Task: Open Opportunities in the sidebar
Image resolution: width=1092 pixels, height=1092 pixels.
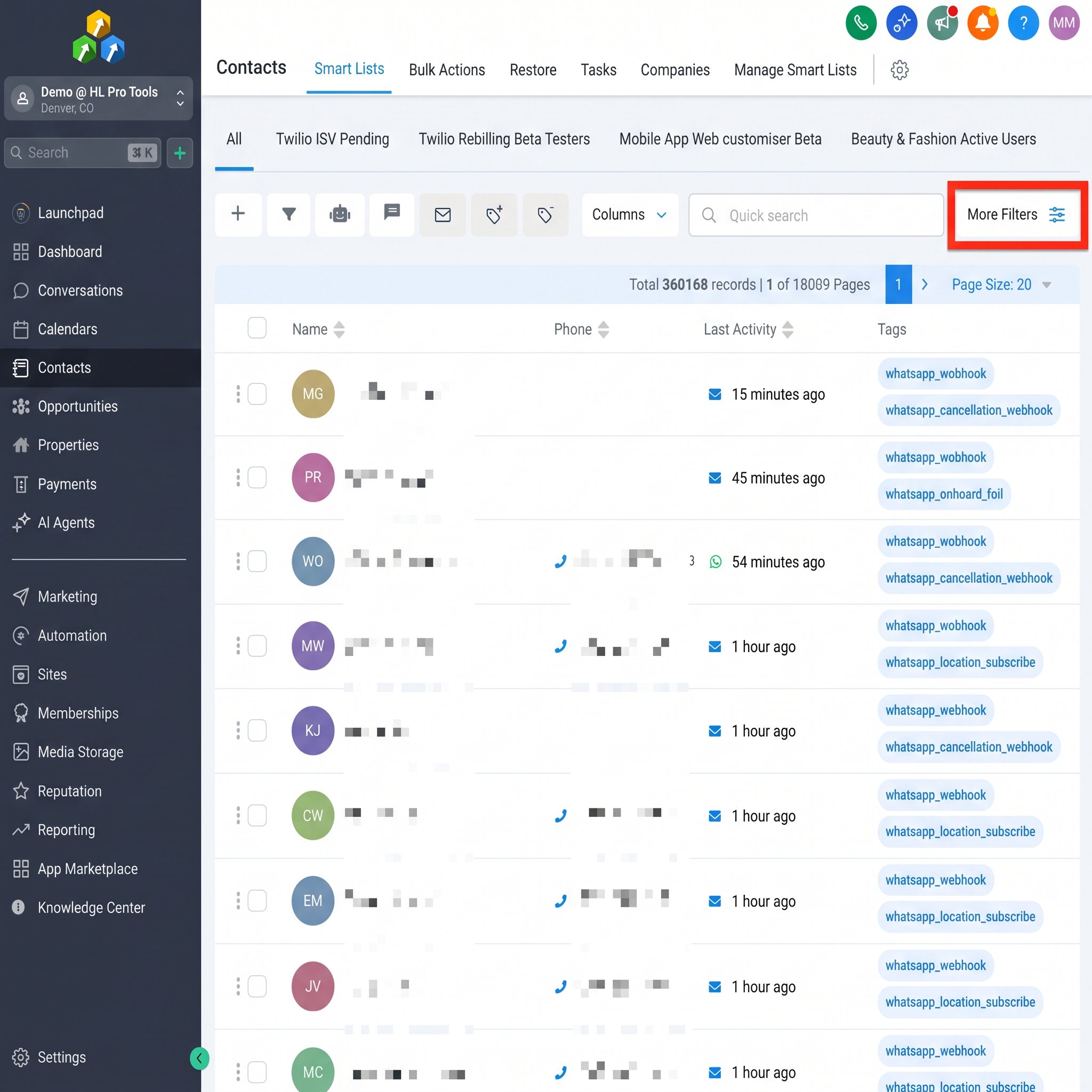Action: [77, 406]
